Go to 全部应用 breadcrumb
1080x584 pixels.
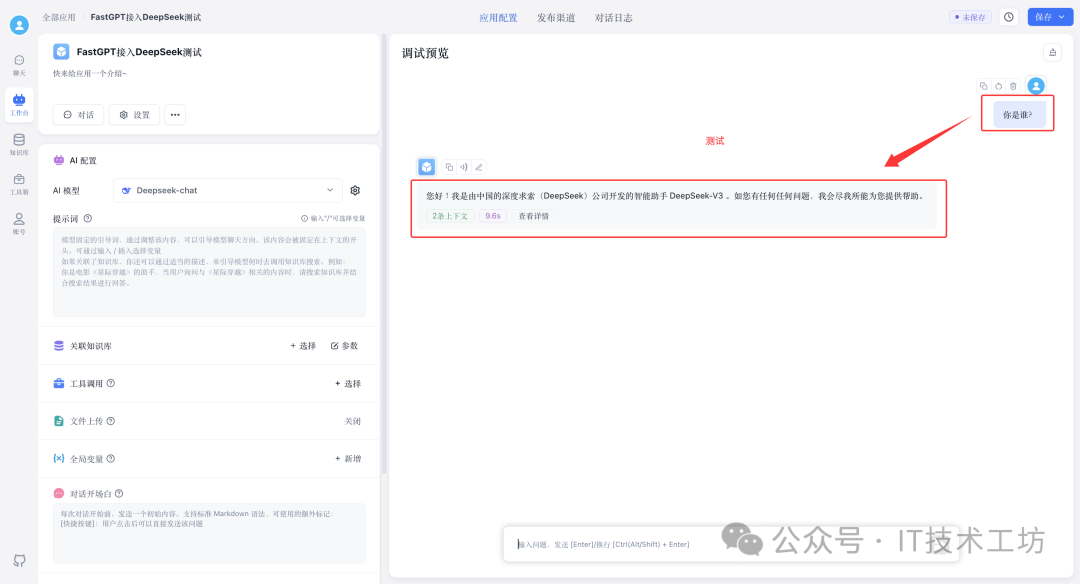click(59, 17)
